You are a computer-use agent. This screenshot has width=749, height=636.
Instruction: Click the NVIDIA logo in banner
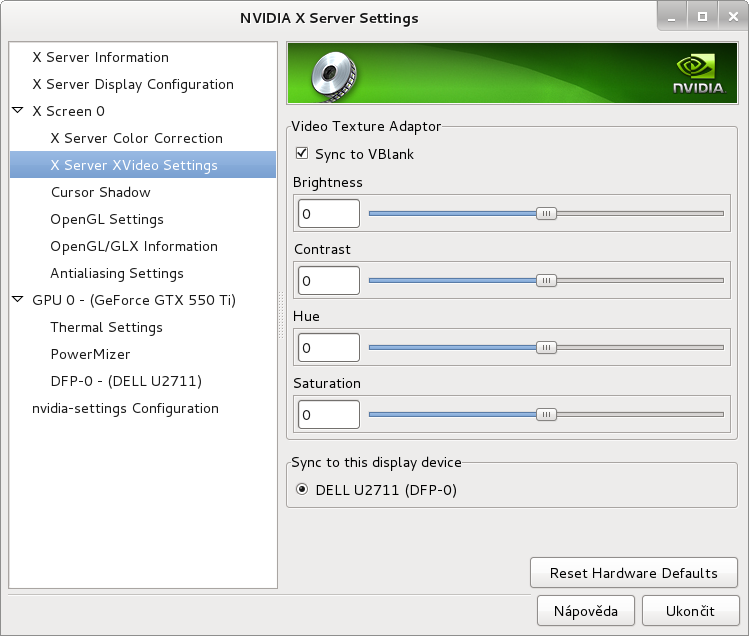click(x=699, y=74)
